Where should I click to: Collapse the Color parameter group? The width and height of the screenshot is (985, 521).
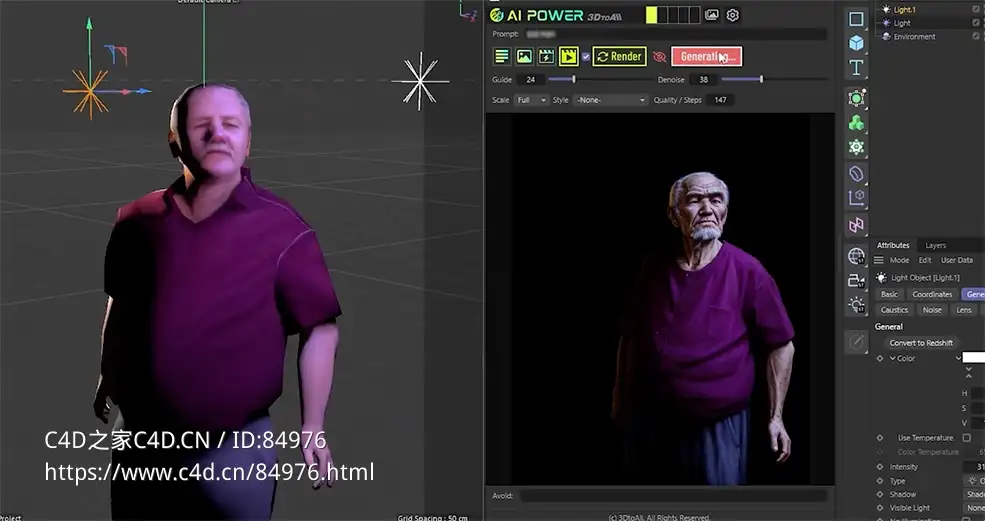893,358
